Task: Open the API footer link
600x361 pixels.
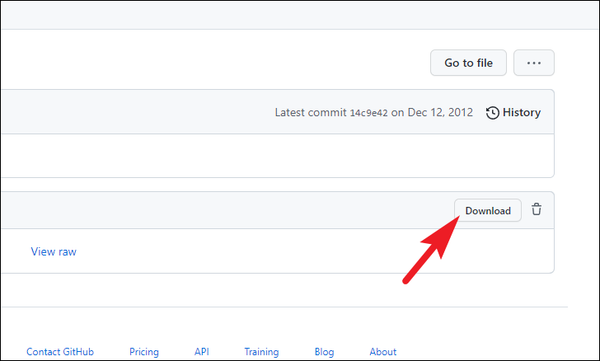Action: [x=202, y=351]
